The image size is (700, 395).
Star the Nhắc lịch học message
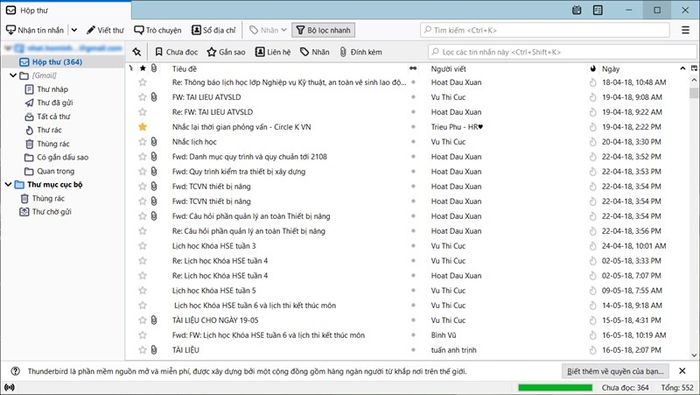[x=142, y=141]
